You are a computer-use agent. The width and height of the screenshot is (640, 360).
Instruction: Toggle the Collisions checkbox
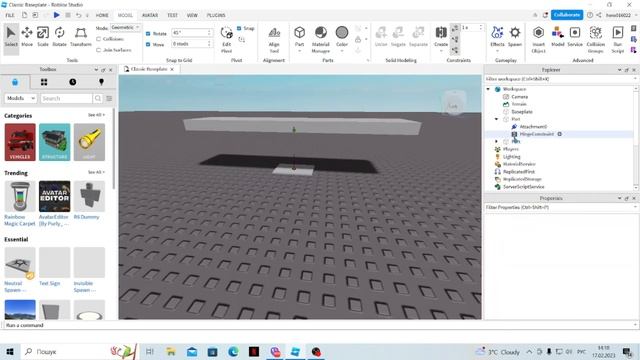click(x=99, y=39)
